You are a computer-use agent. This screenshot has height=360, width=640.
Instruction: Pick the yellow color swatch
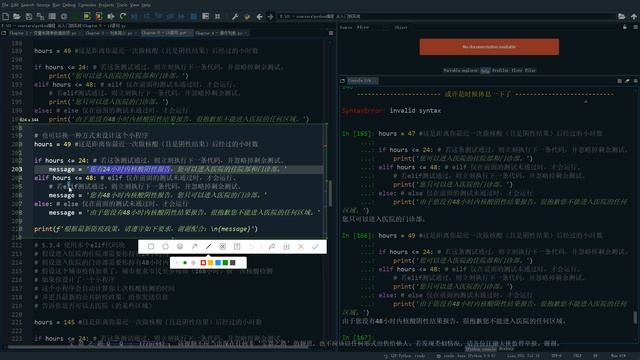211,263
